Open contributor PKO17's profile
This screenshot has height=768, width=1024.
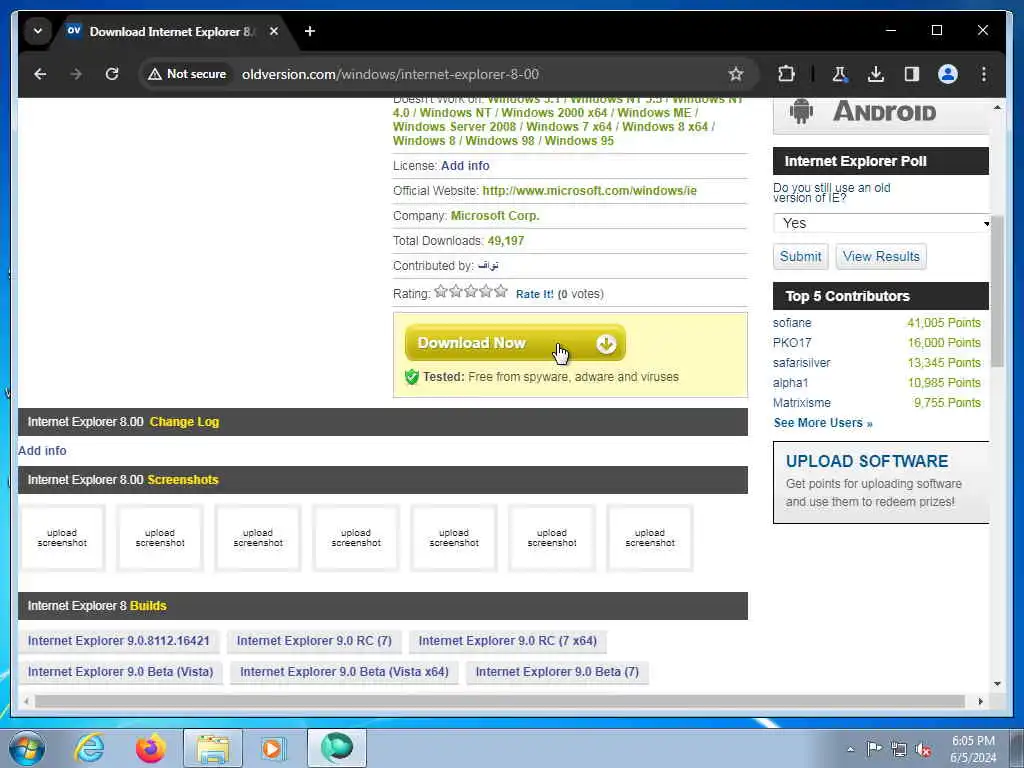792,343
